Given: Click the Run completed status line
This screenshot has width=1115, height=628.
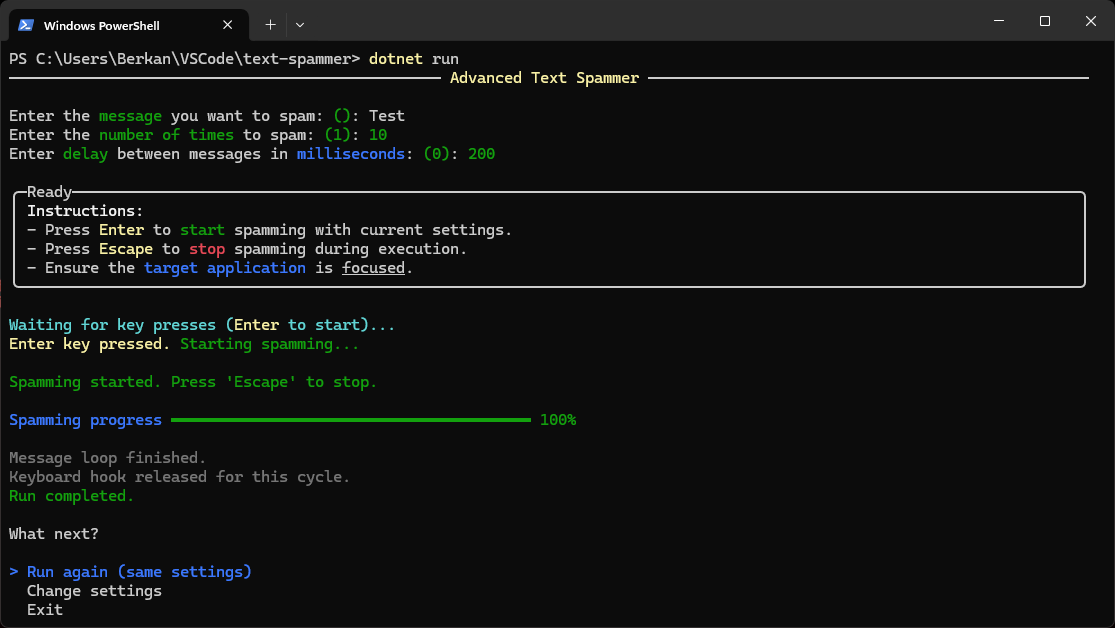Looking at the screenshot, I should [70, 495].
